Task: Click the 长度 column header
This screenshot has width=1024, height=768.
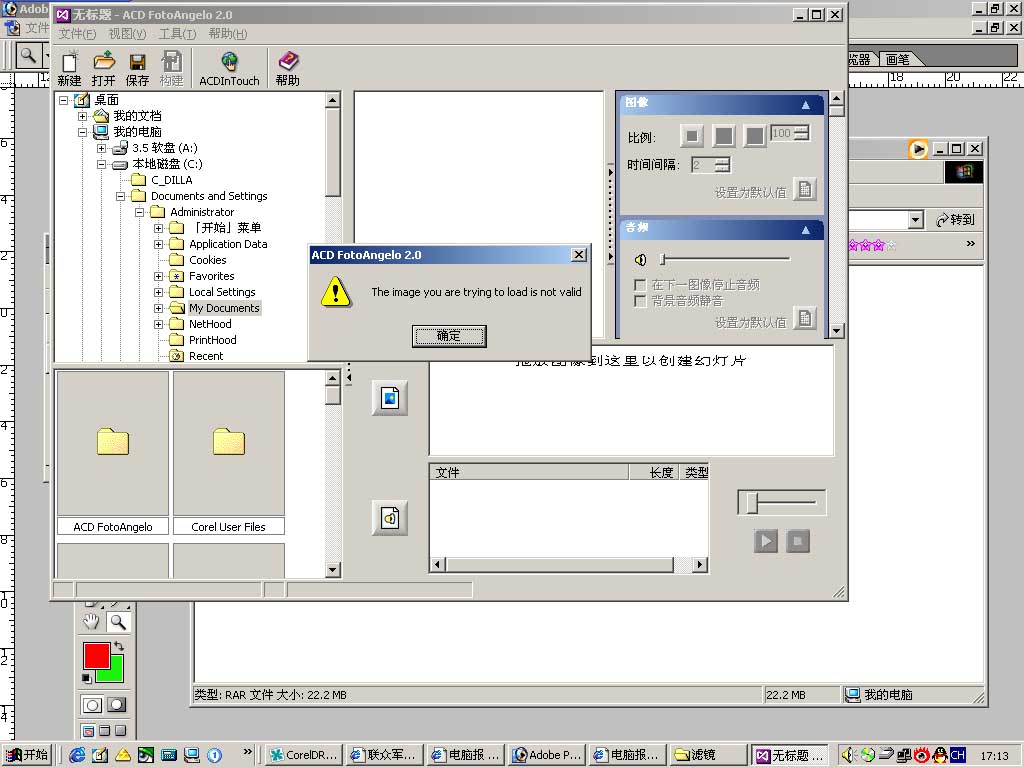Action: (654, 472)
